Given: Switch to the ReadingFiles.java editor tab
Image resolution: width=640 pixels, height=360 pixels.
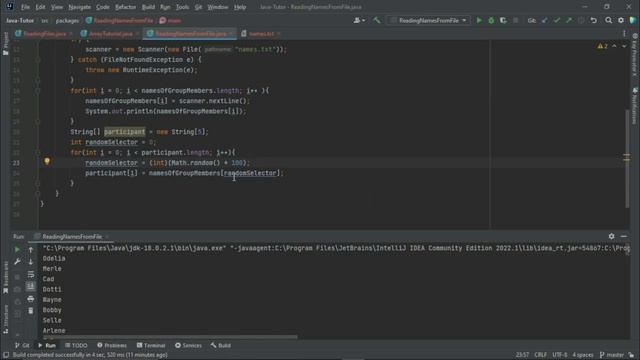Looking at the screenshot, I should coord(44,34).
